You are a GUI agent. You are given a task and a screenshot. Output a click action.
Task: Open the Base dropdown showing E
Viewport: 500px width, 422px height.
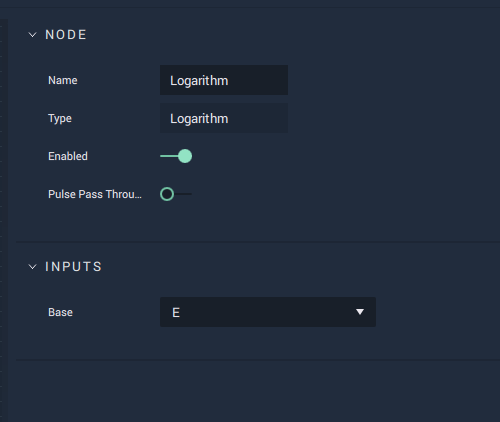pyautogui.click(x=268, y=312)
